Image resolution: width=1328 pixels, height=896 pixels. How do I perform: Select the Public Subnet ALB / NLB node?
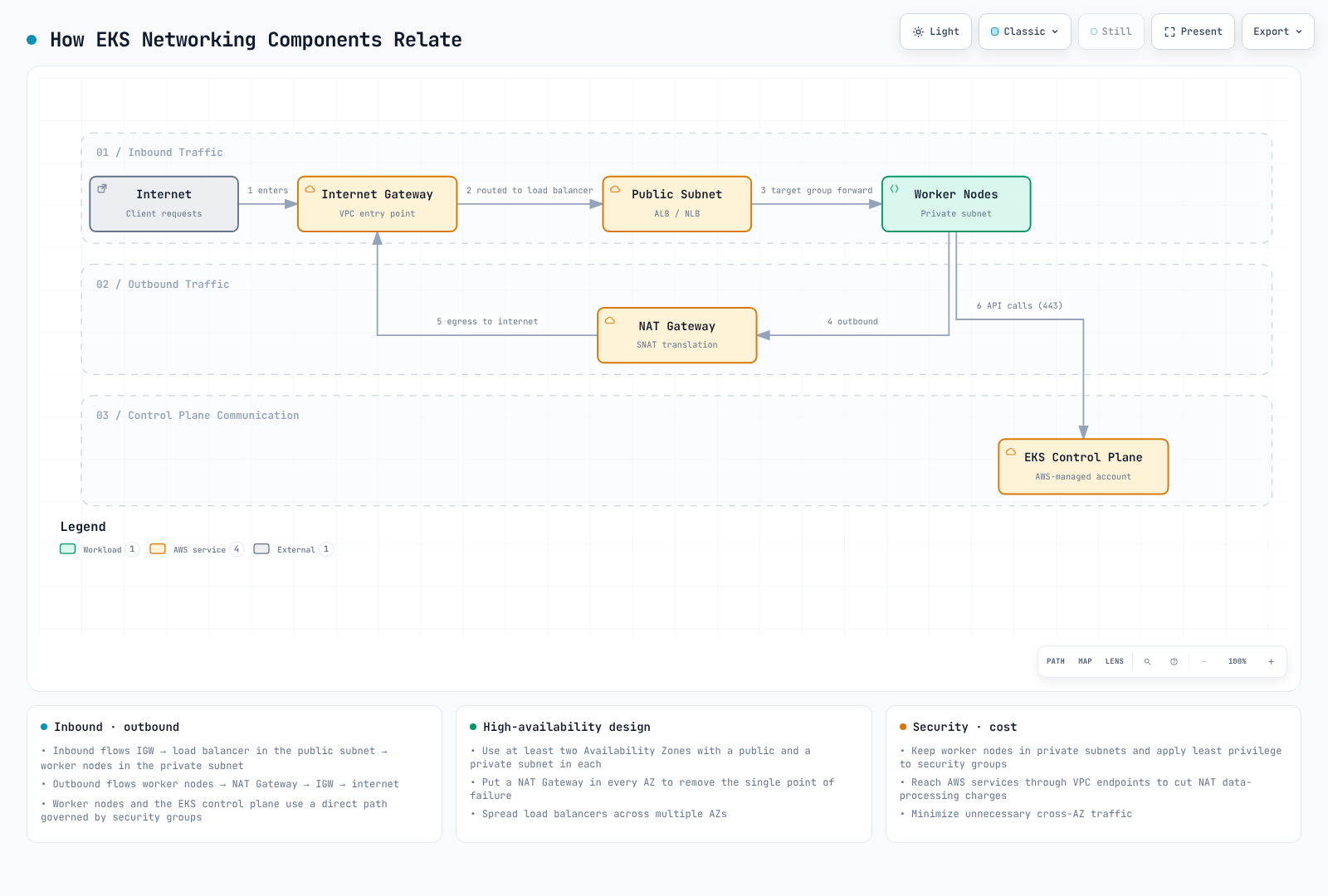(676, 204)
